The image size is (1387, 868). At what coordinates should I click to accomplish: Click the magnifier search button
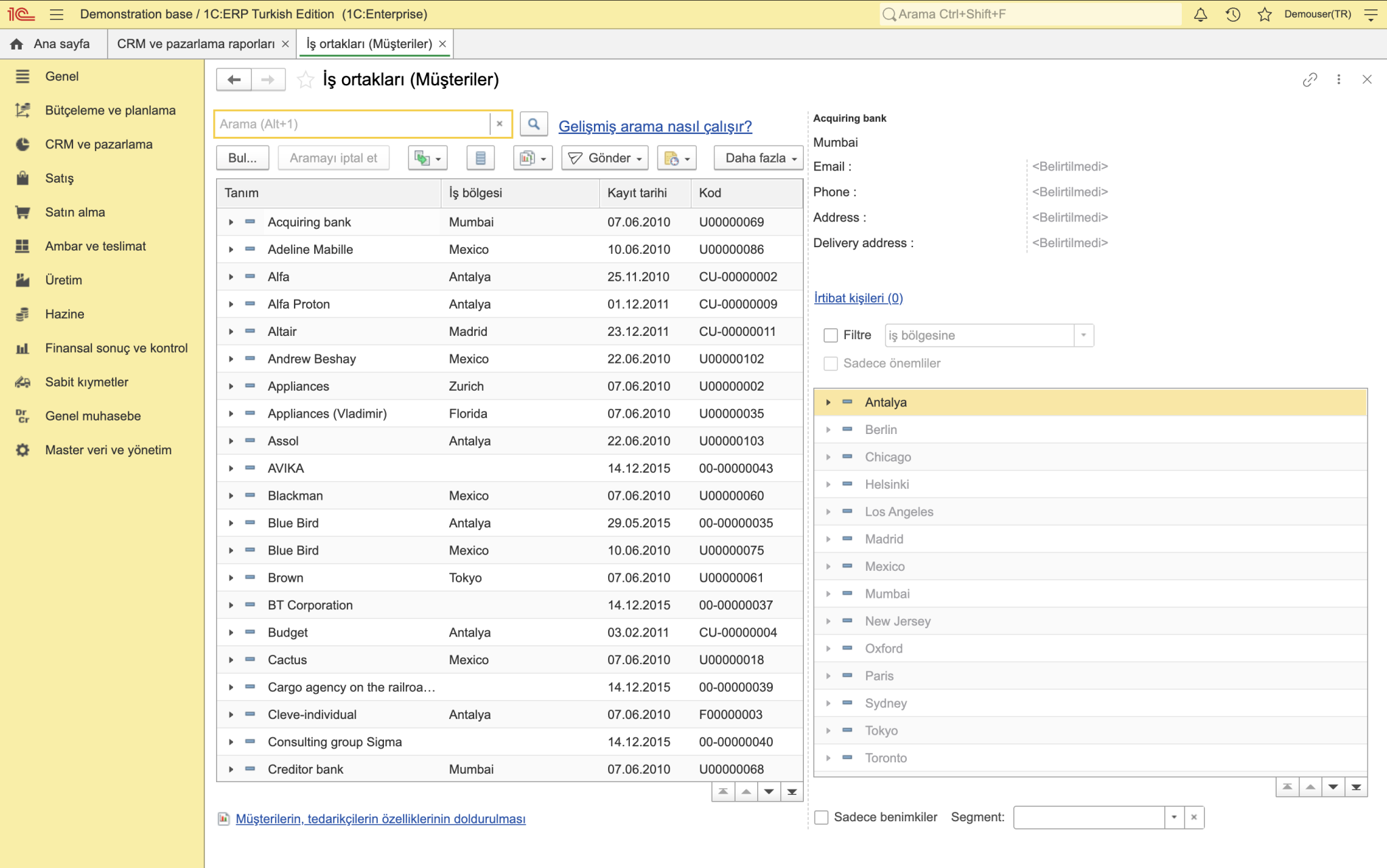pos(534,124)
